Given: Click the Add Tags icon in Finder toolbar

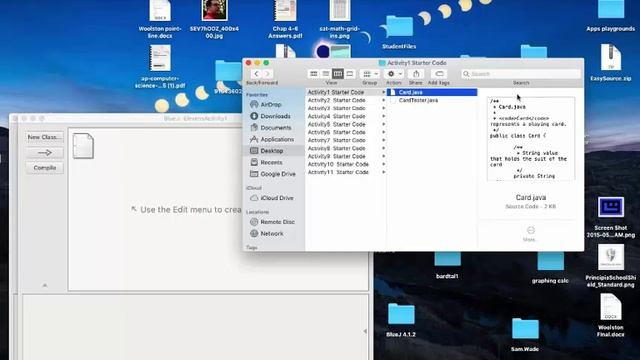Looking at the screenshot, I should pos(439,74).
